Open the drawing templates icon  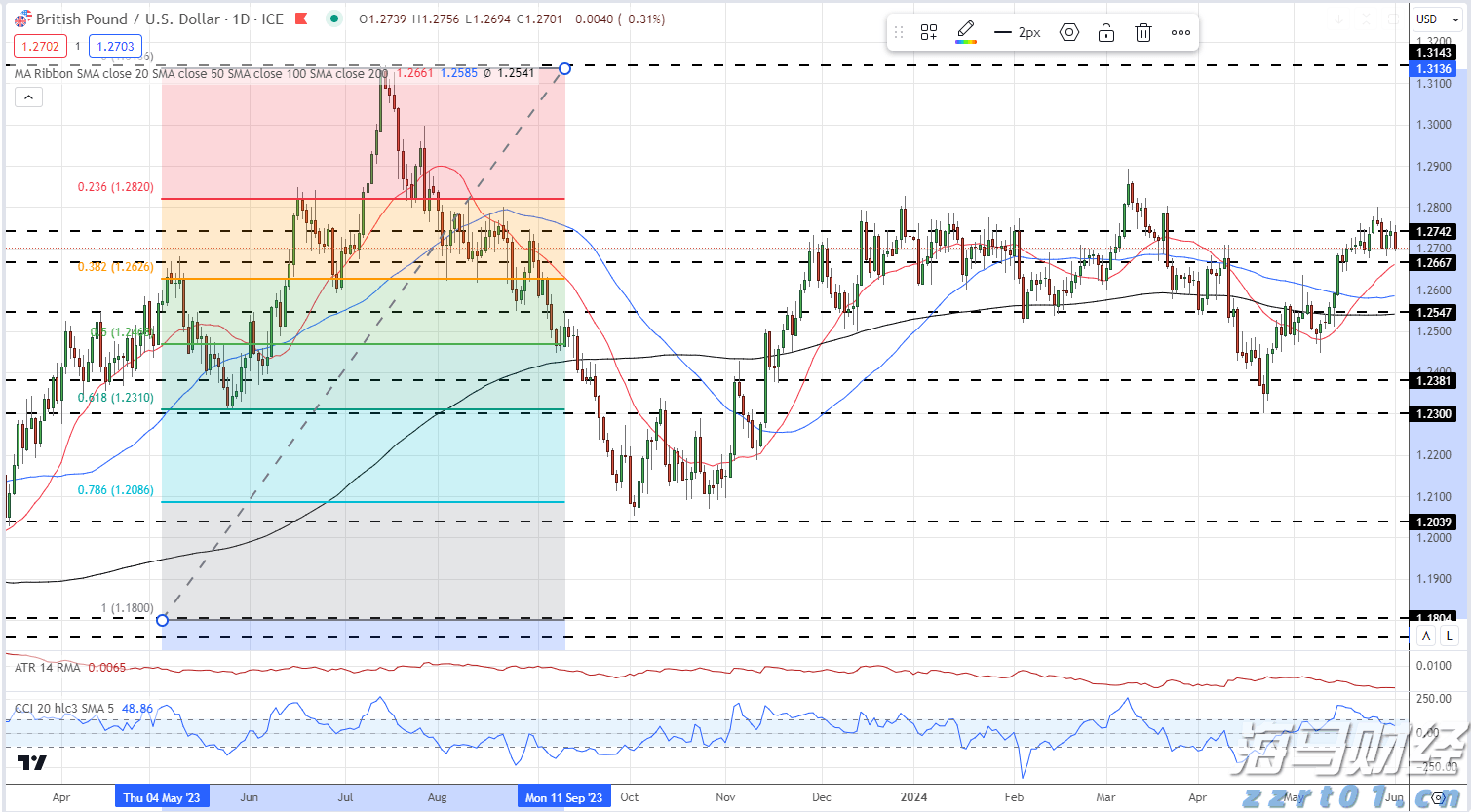tap(929, 33)
